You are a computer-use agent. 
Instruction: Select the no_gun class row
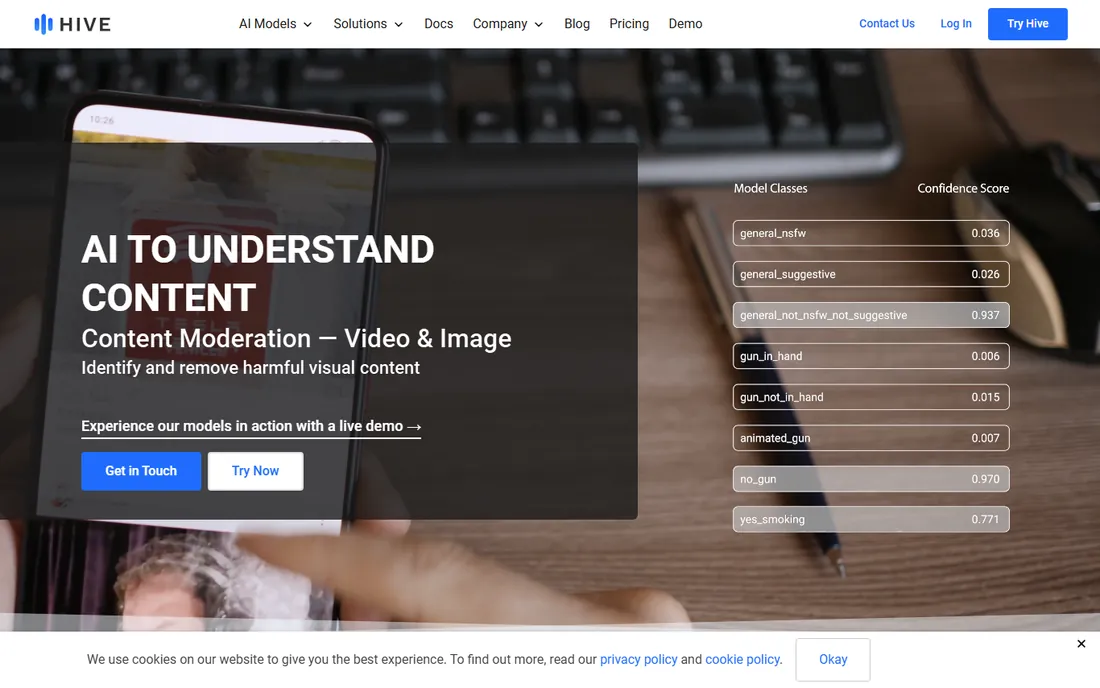[x=871, y=479]
